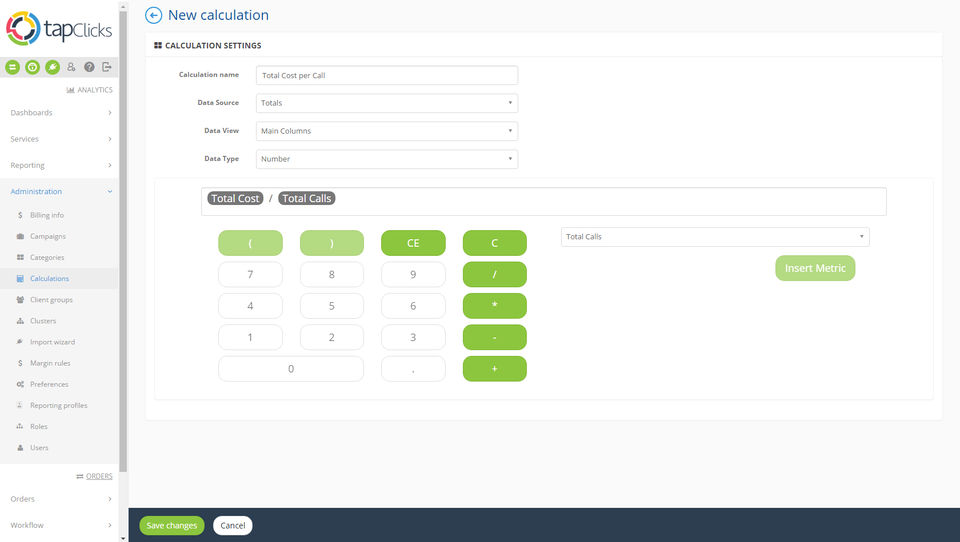Screen dimensions: 960x542
Task: Expand the Dashboards menu
Action: click(60, 113)
